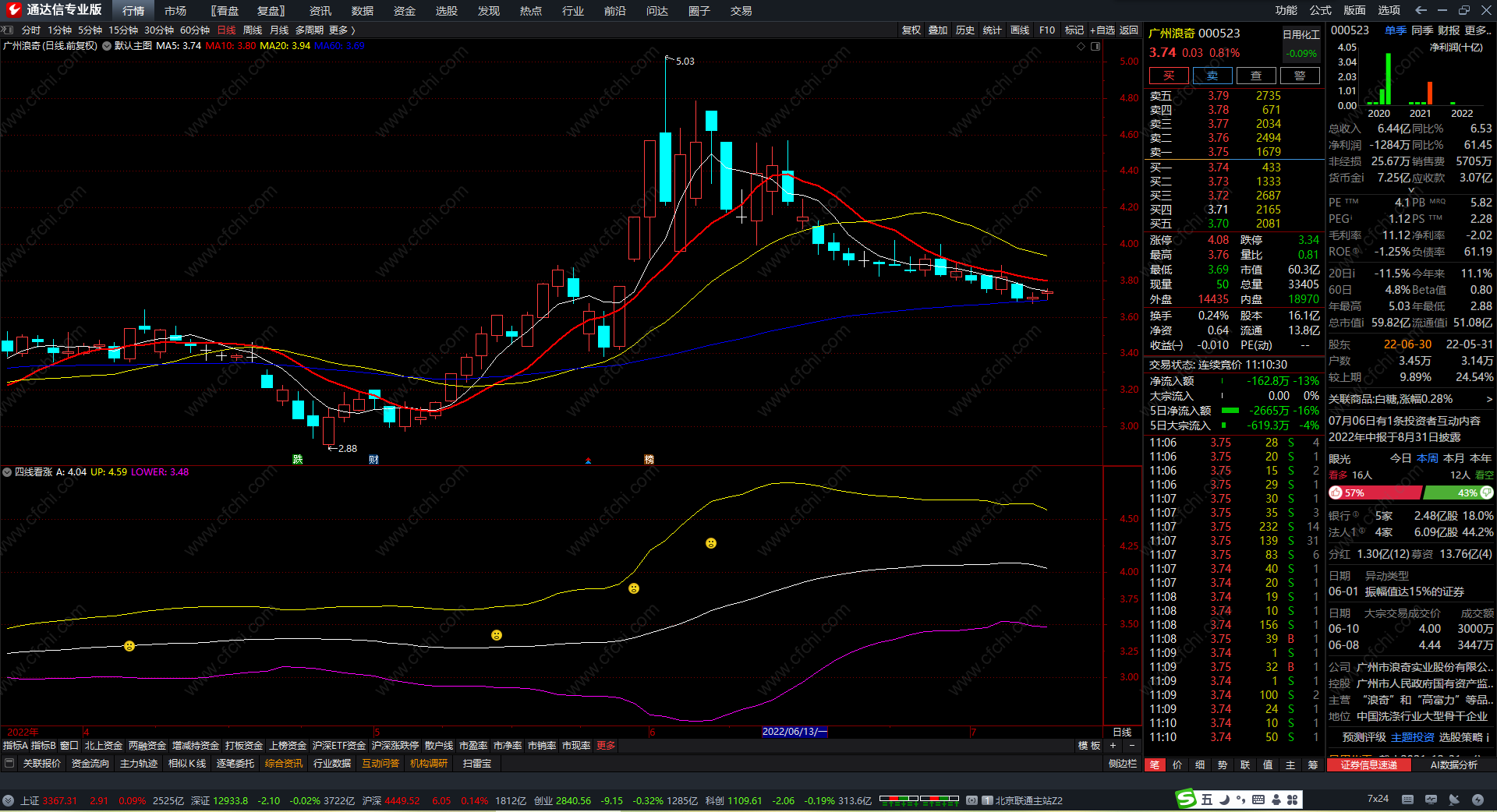The width and height of the screenshot is (1497, 812).
Task: Click the server icon before 北京联通主站Z2
Action: (987, 800)
